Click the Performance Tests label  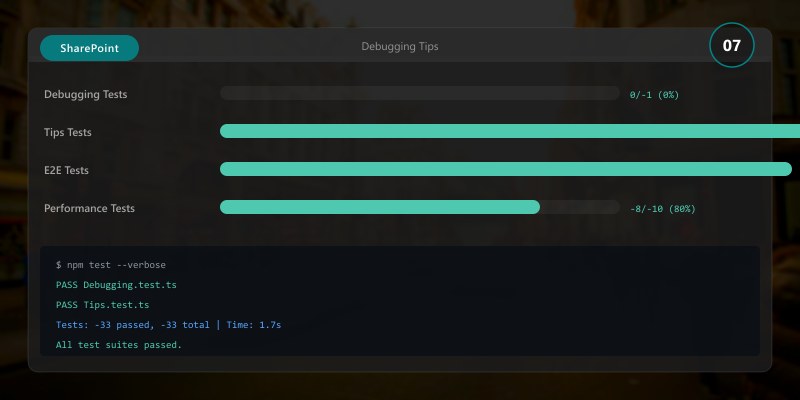pos(89,208)
